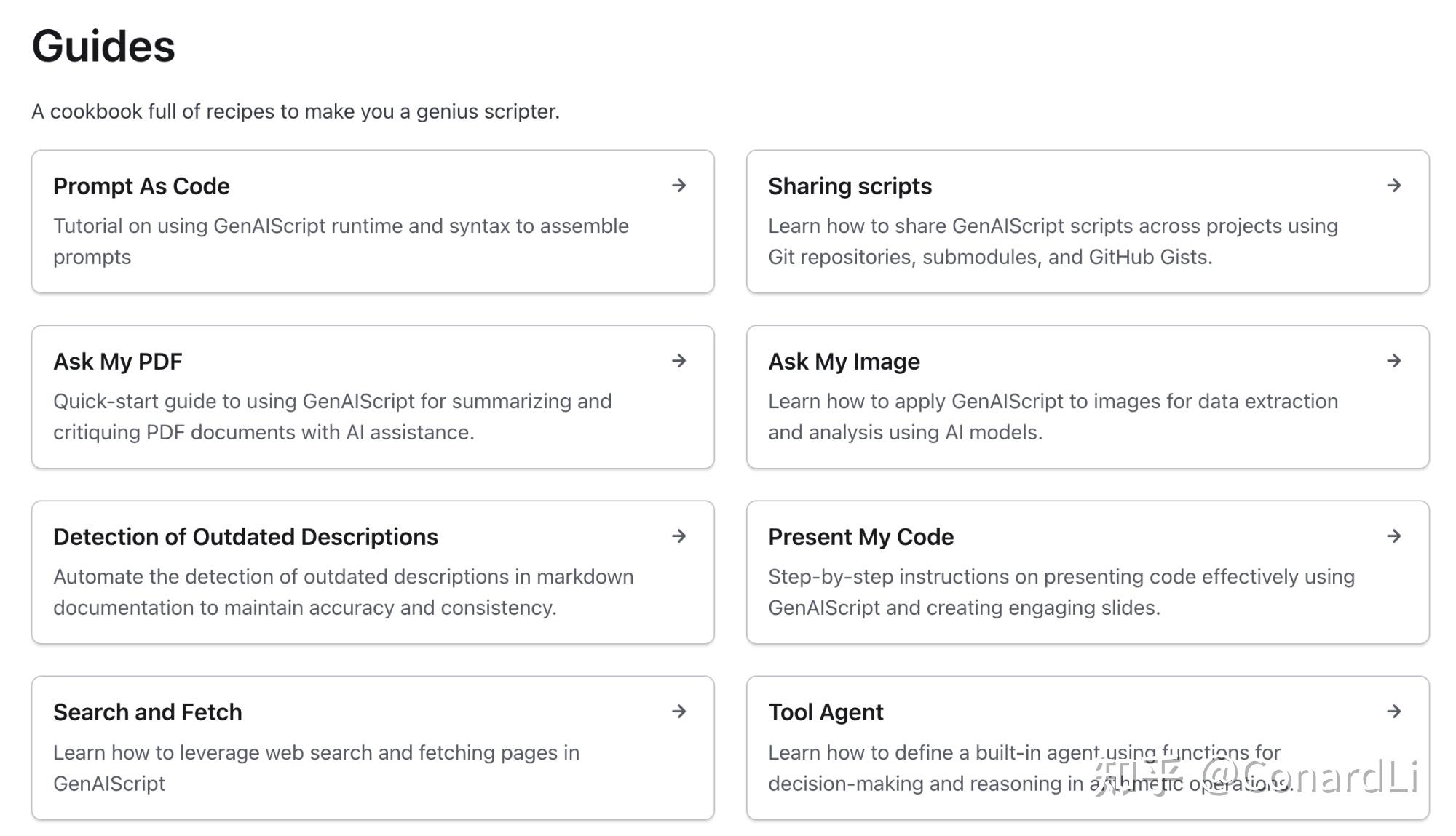Click the arrow icon on Ask My Image card
This screenshot has height=836, width=1456.
1393,361
